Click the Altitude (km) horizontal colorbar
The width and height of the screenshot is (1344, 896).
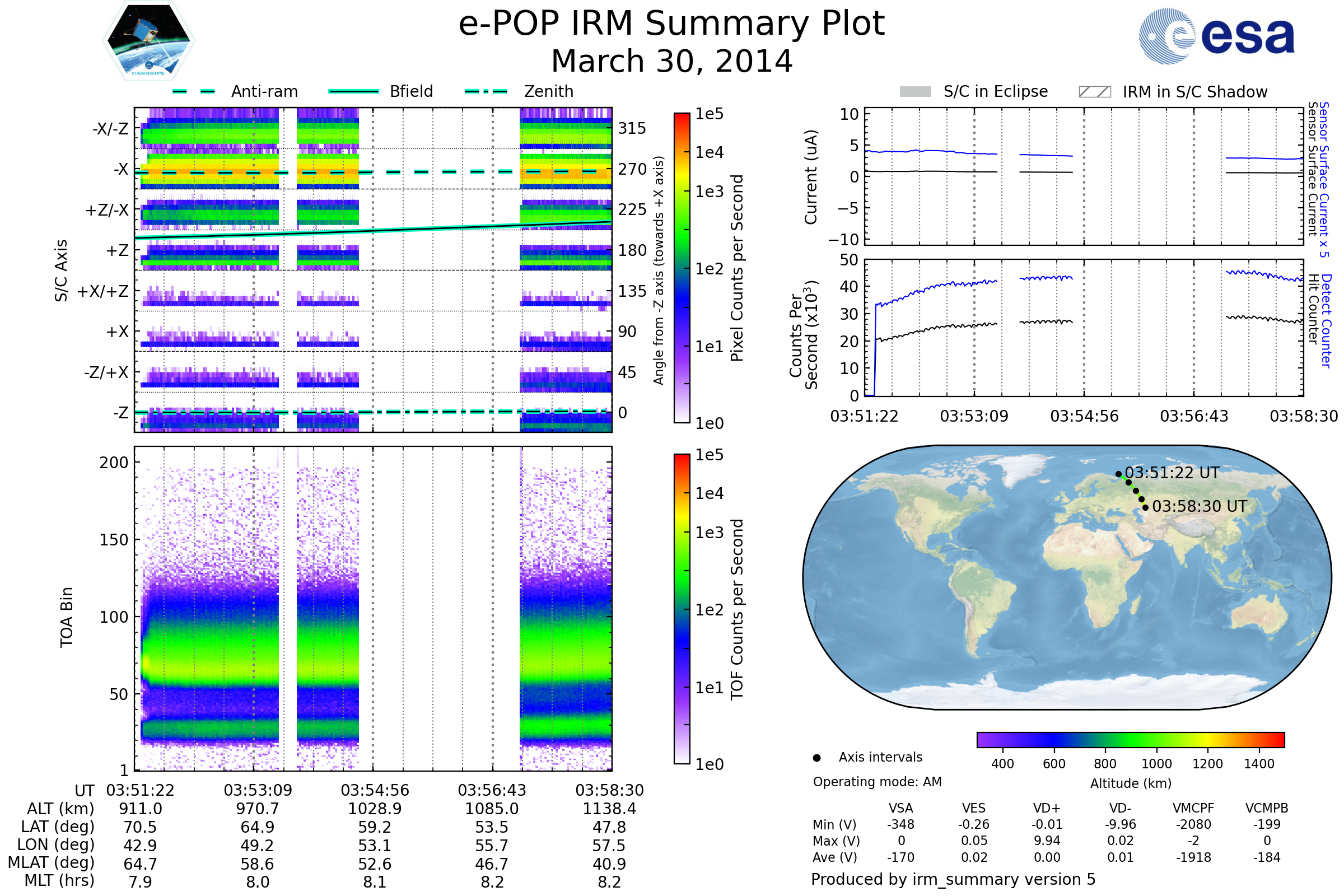pyautogui.click(x=1130, y=739)
